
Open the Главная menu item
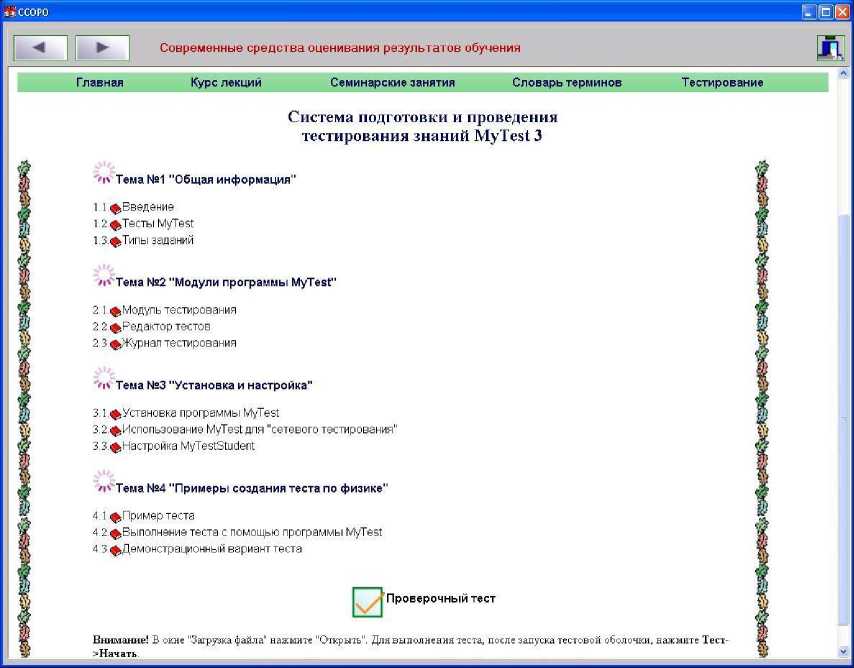click(x=100, y=83)
